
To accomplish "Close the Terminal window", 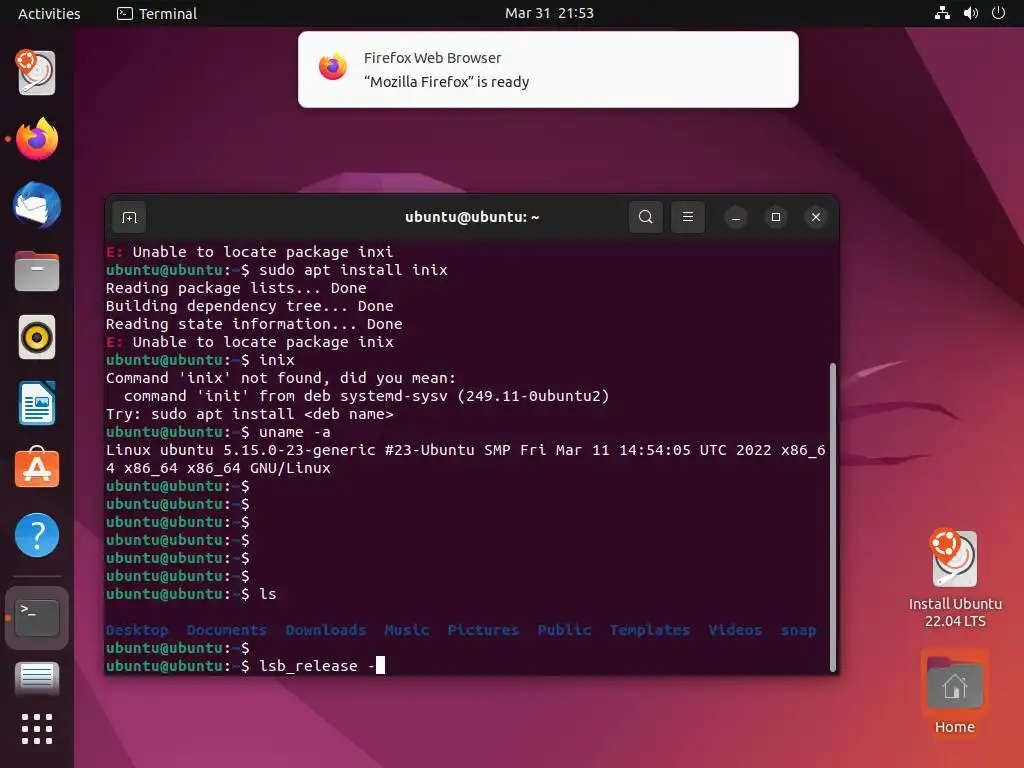I will [x=816, y=217].
